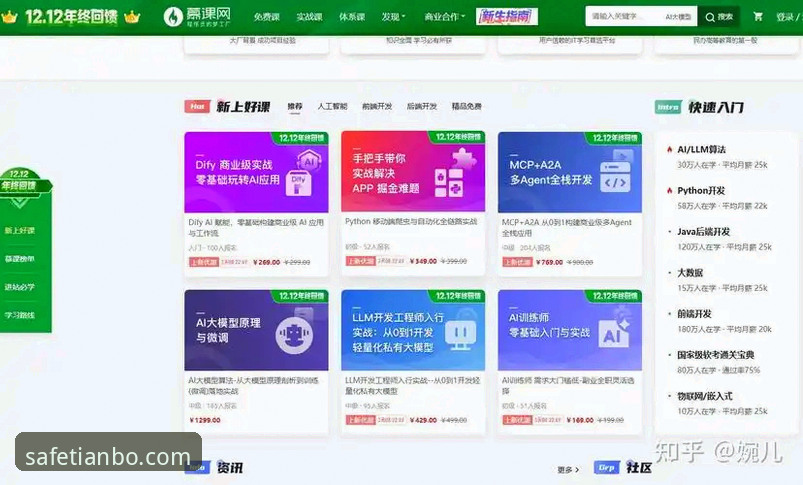This screenshot has height=485, width=803.
Task: Open the MCP+A2A 多Agent全栈开发 thumbnail
Action: point(569,172)
